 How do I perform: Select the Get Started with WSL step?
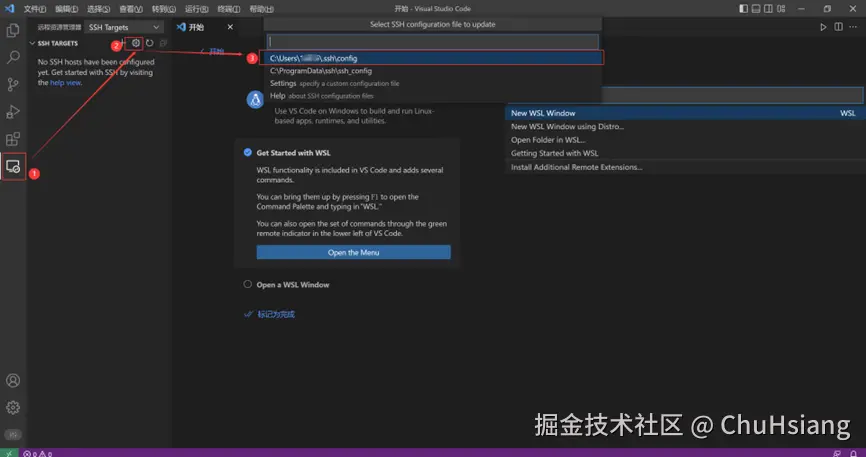293,153
